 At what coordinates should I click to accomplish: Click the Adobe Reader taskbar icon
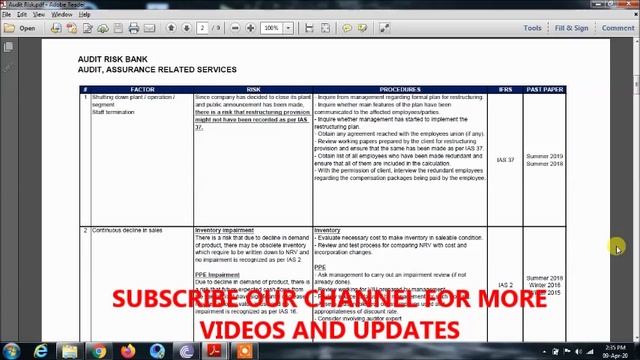click(x=215, y=351)
